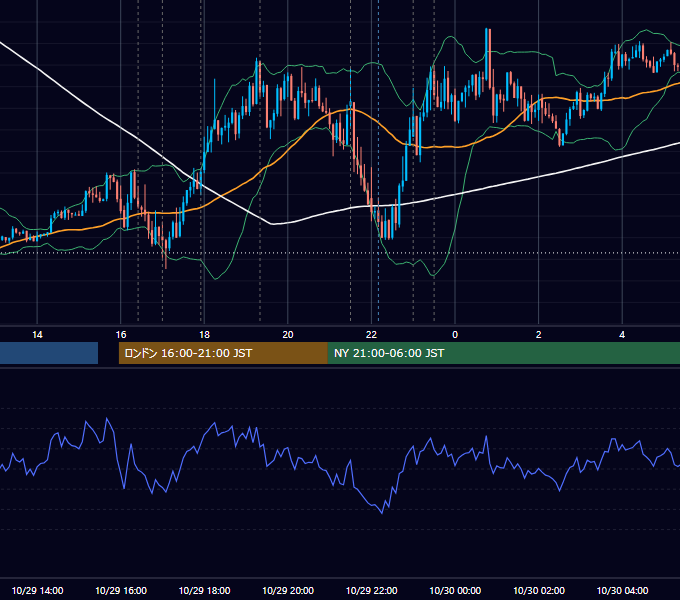Click the 10/29 16:00 date label
The height and width of the screenshot is (600, 680).
(x=121, y=590)
